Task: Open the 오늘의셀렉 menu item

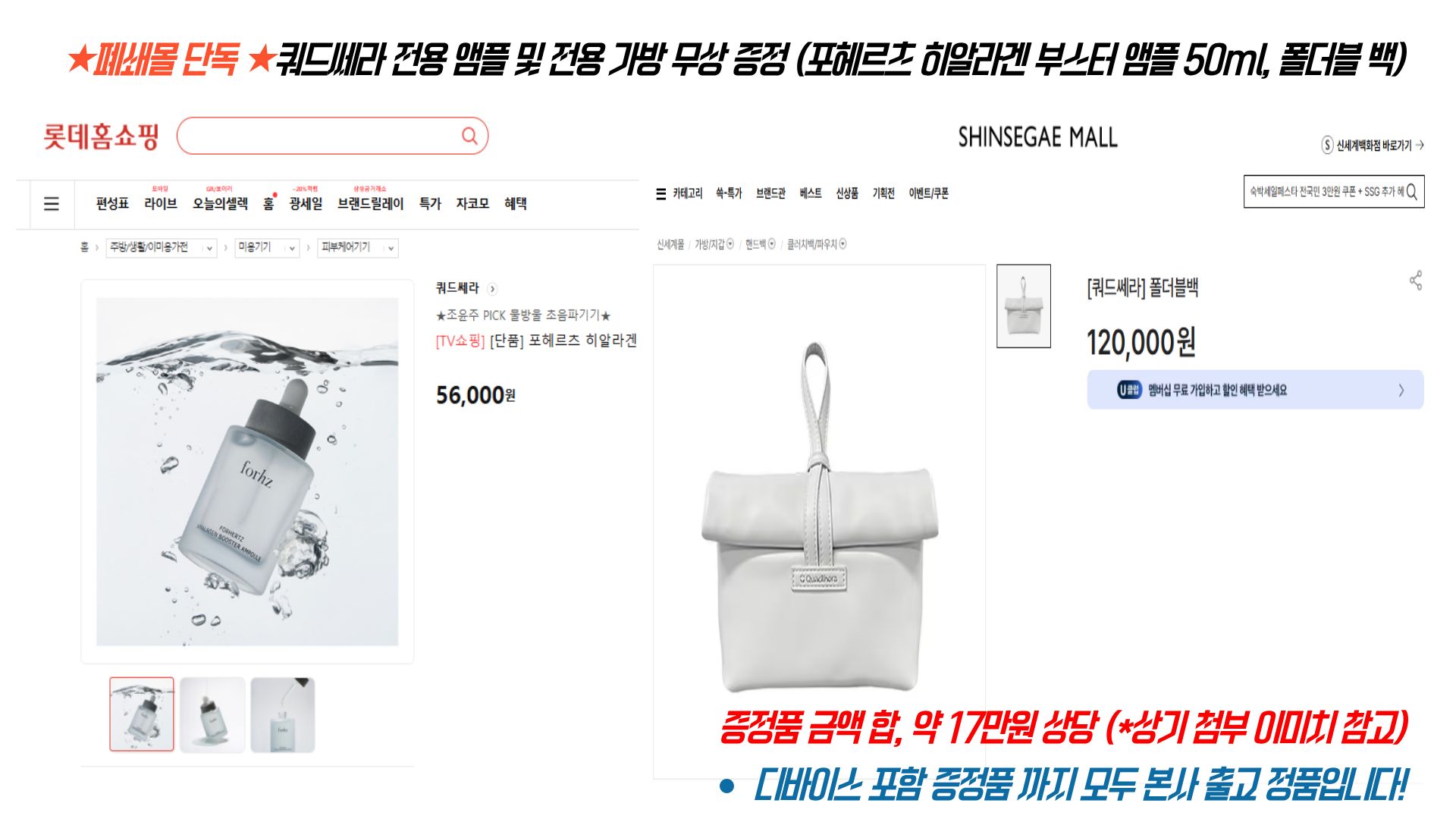Action: tap(220, 203)
